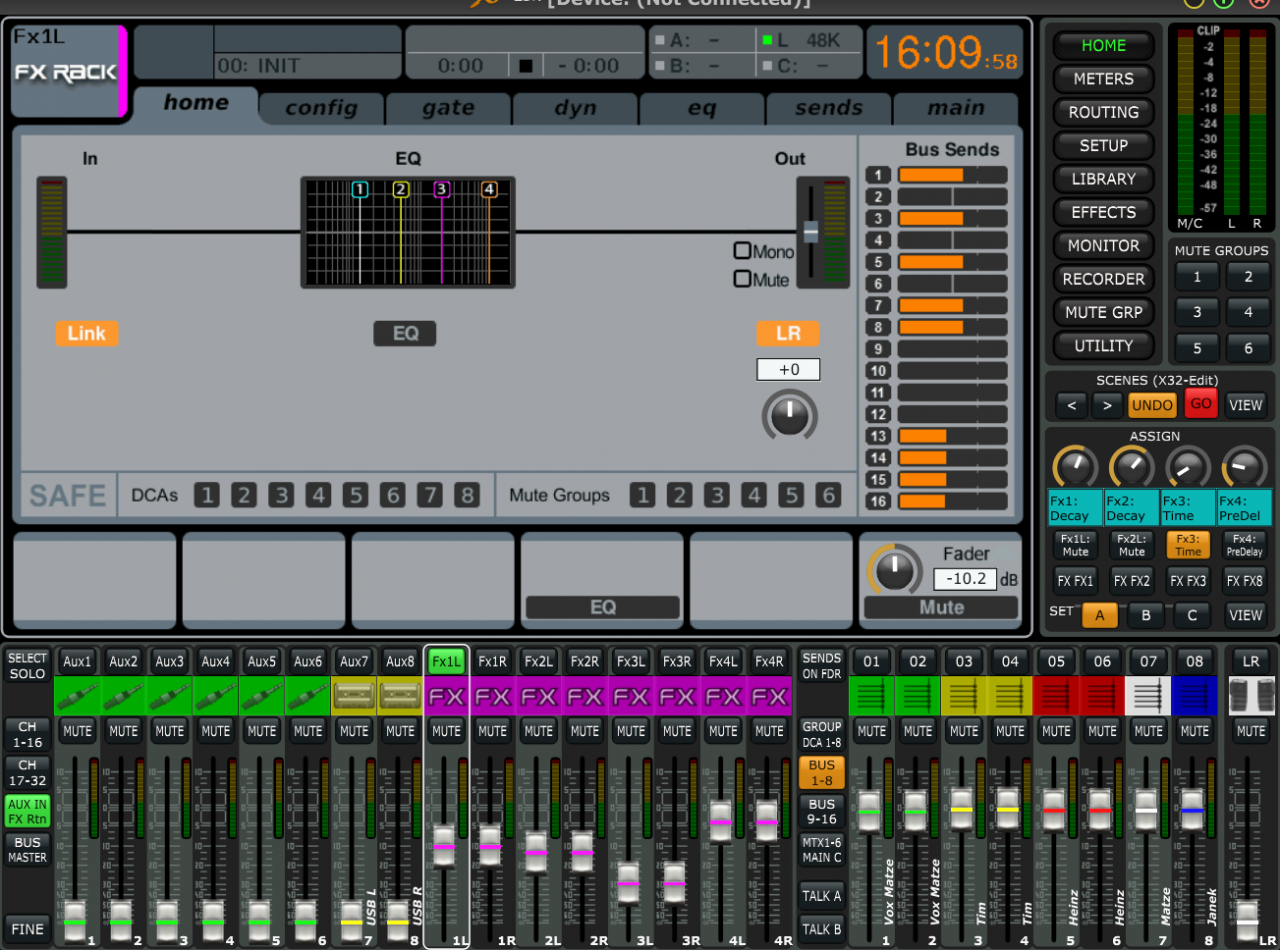
Task: Click EQ band 4 orange marker
Action: coord(489,190)
